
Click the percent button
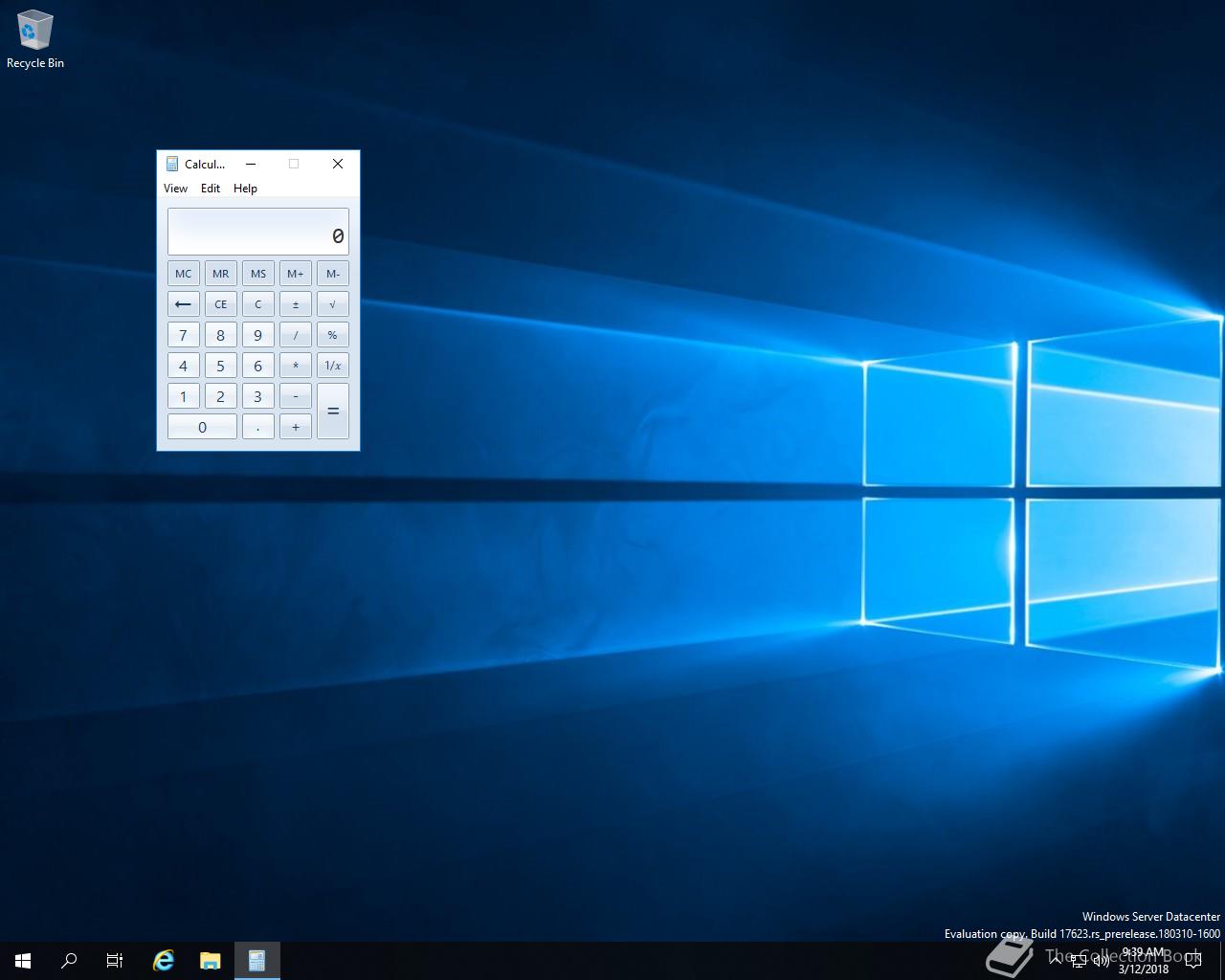click(x=332, y=335)
